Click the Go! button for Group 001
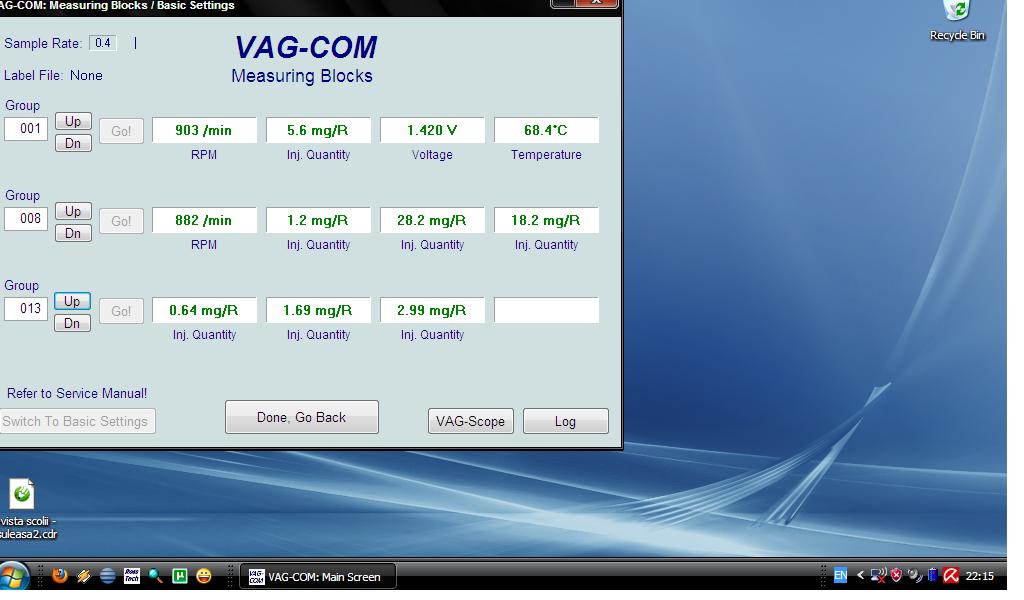This screenshot has width=1024, height=600. tap(121, 131)
